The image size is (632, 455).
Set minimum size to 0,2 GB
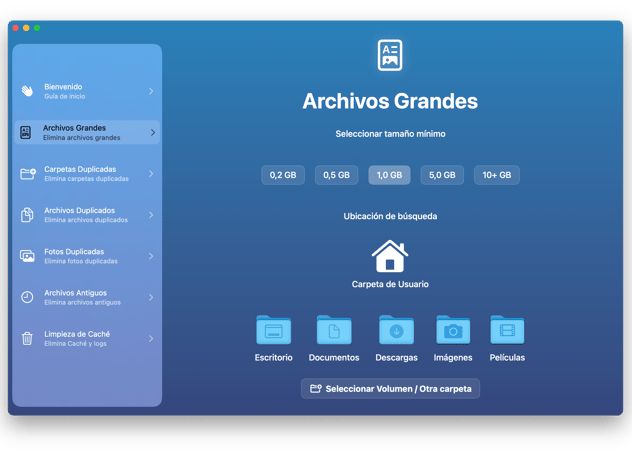(x=283, y=175)
